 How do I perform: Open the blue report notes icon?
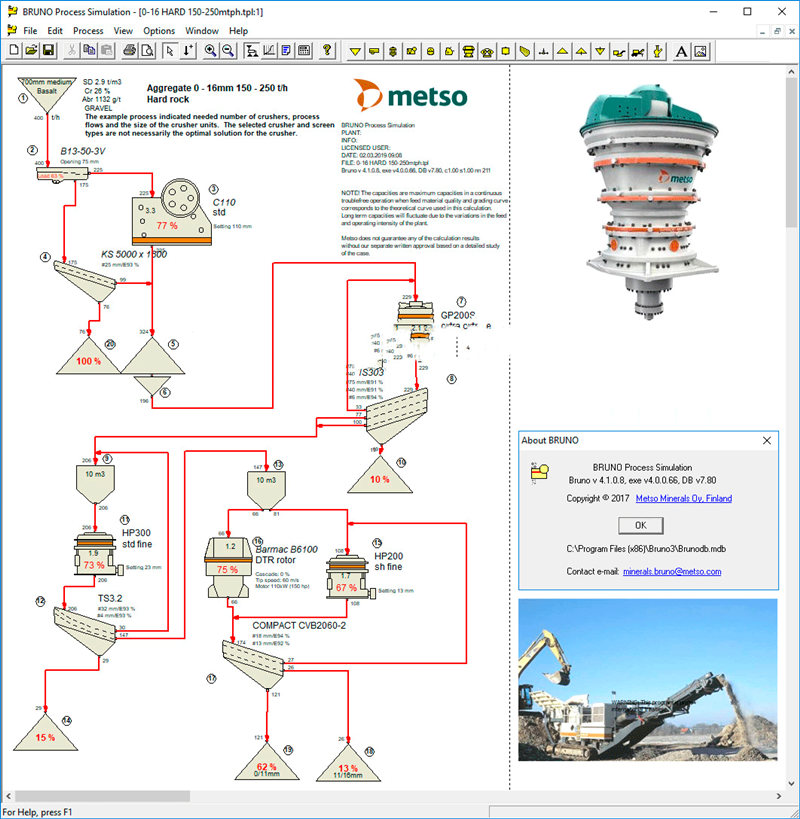[x=286, y=51]
